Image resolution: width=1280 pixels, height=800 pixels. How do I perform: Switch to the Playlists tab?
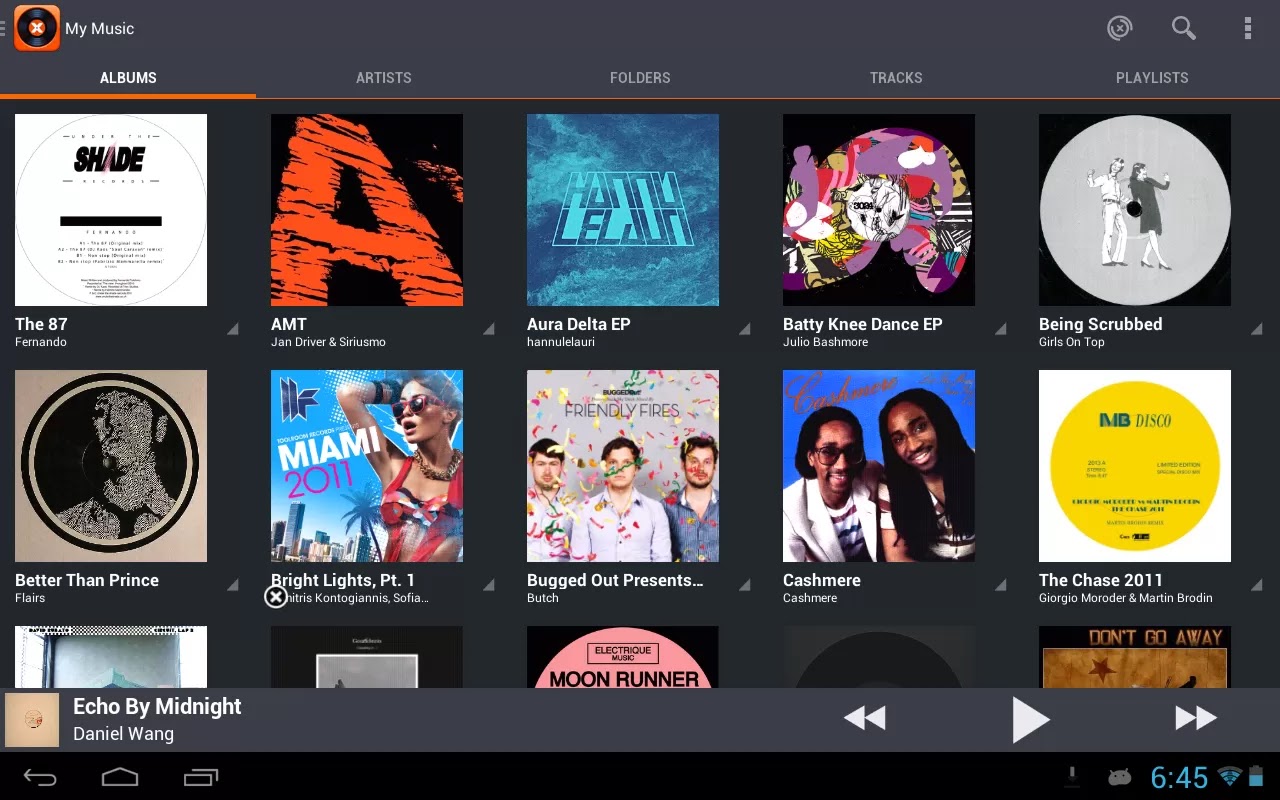(1152, 77)
